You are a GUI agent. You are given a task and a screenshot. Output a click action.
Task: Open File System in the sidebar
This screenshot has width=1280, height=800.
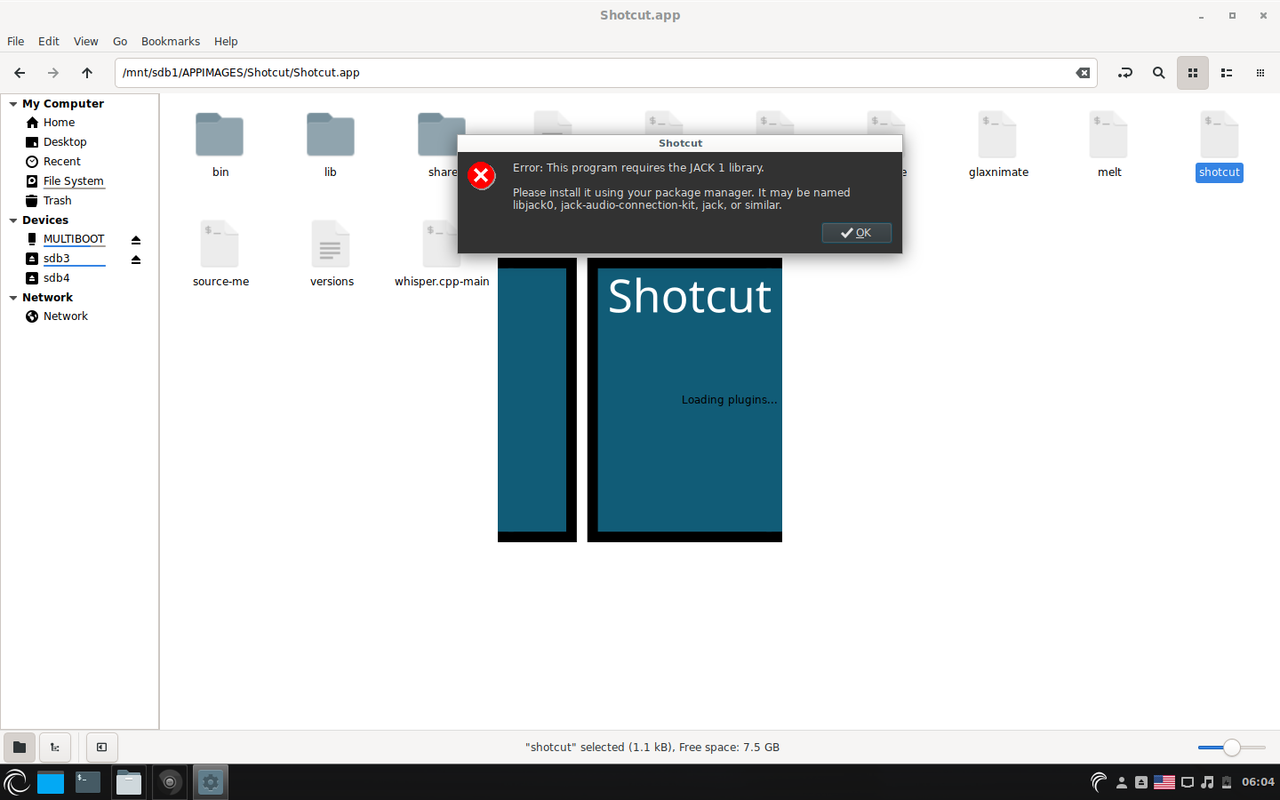point(73,181)
